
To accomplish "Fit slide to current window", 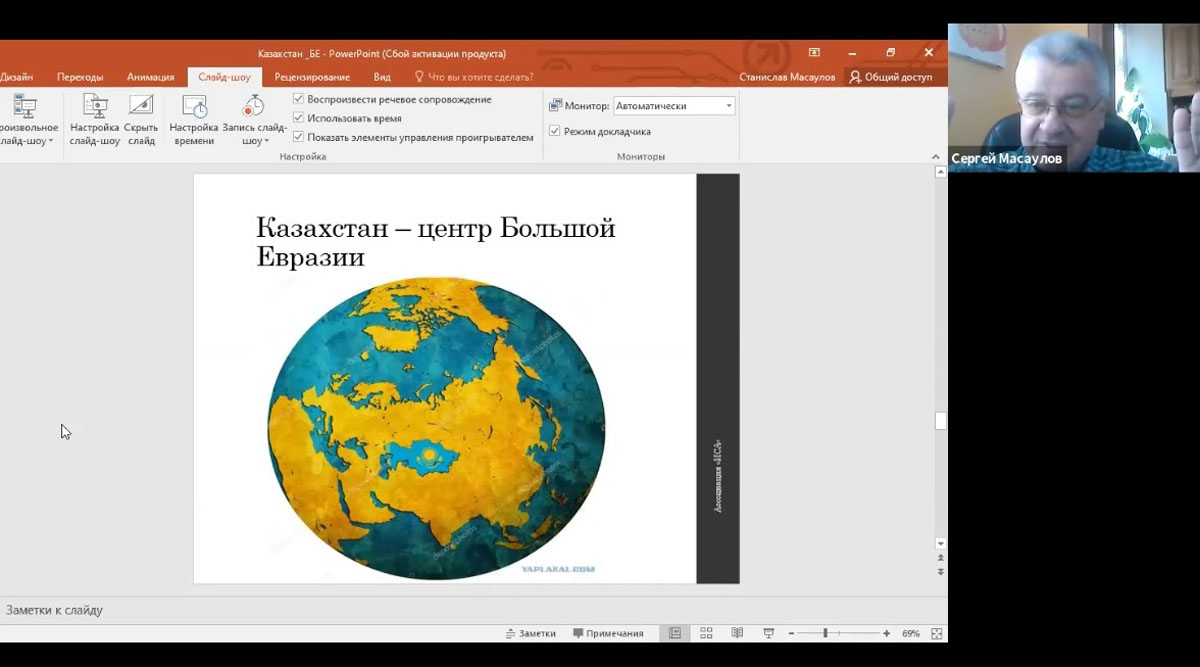I will tap(936, 633).
